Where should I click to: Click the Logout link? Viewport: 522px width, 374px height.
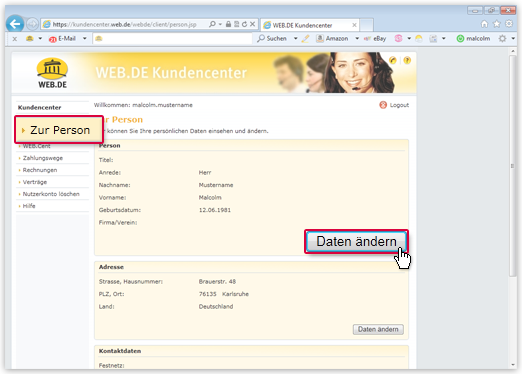click(x=399, y=105)
